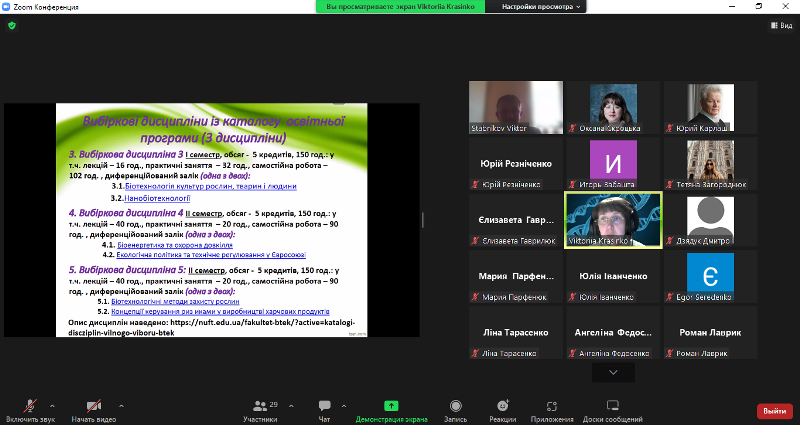The image size is (800, 425).
Task: Open link Біотехнологія культур рослин, тварин і людини
Action: [211, 186]
